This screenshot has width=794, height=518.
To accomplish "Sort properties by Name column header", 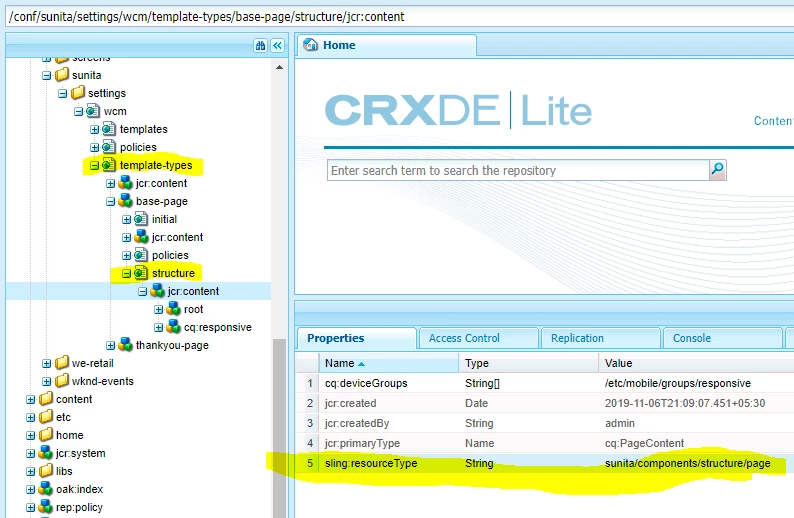I will tap(388, 363).
